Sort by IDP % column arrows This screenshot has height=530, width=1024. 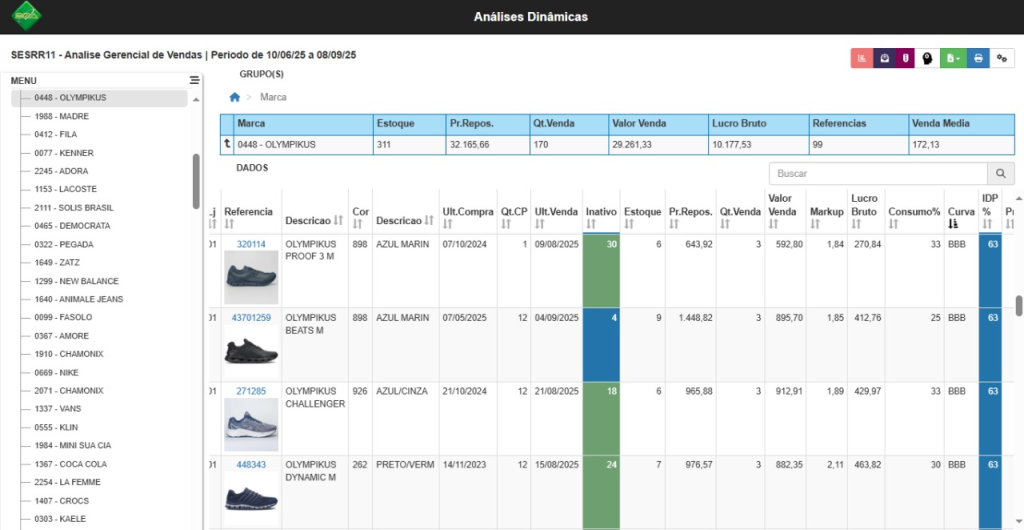987,225
